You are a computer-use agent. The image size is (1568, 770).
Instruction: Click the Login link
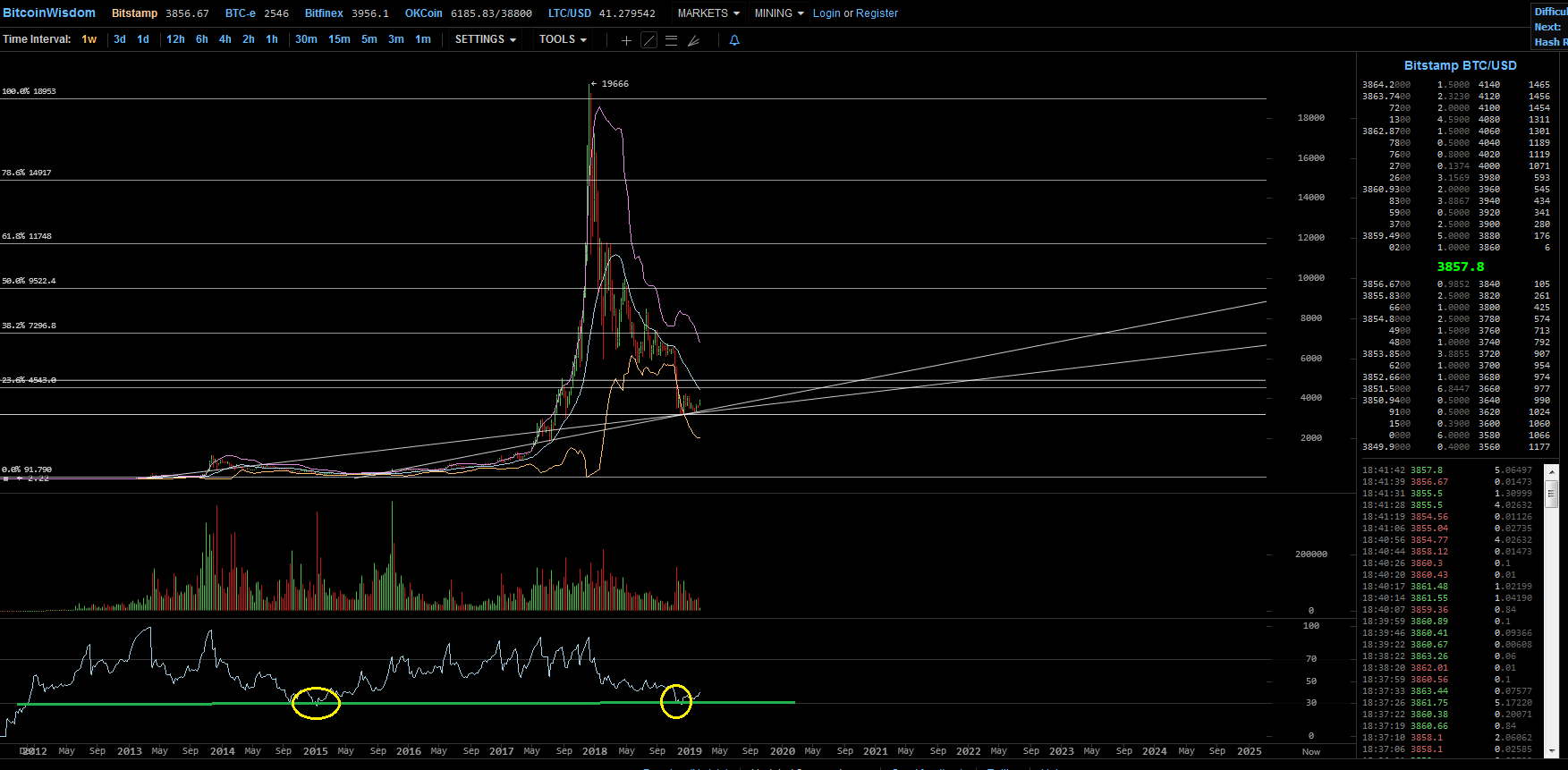click(826, 13)
